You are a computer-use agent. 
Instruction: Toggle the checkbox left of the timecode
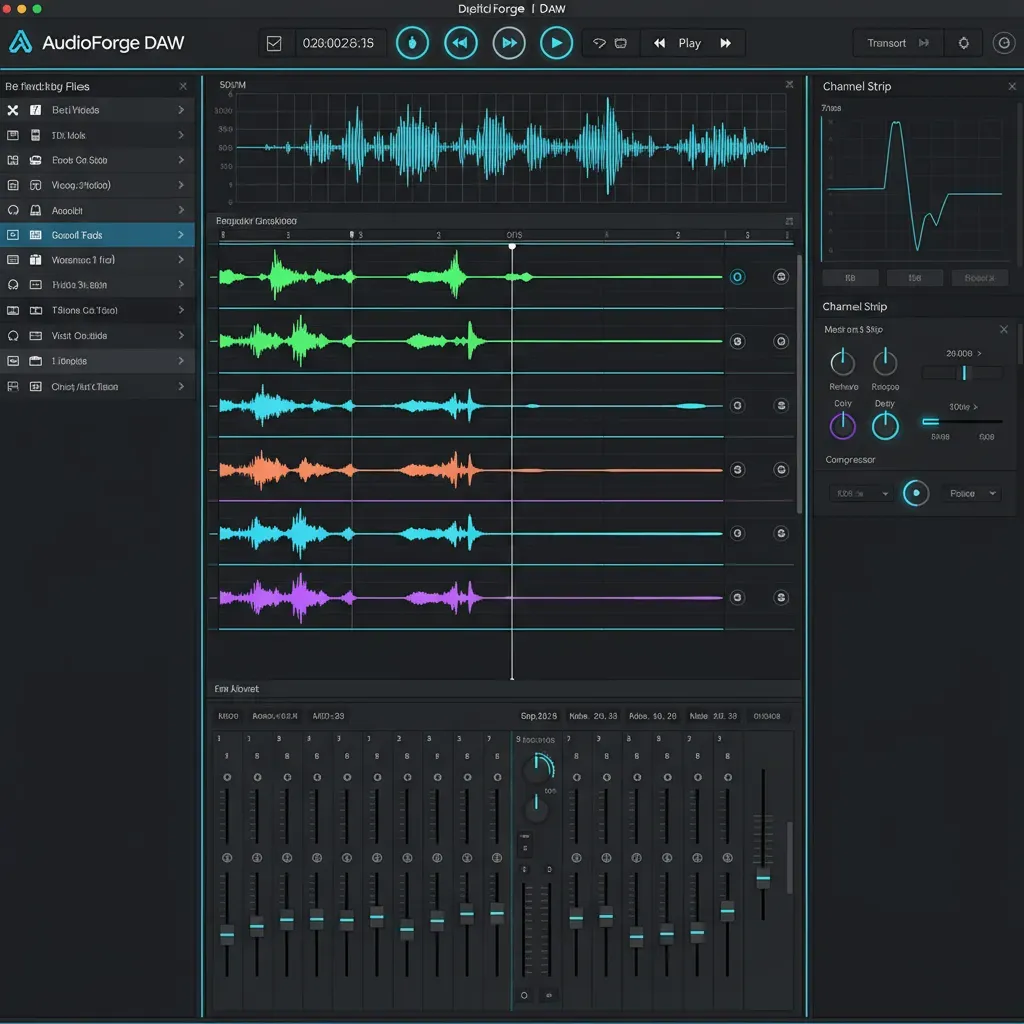click(275, 43)
